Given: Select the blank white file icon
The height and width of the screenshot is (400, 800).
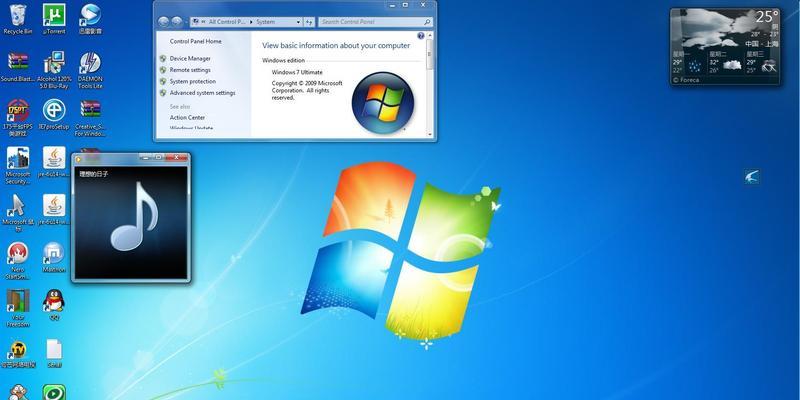Looking at the screenshot, I should 54,353.
